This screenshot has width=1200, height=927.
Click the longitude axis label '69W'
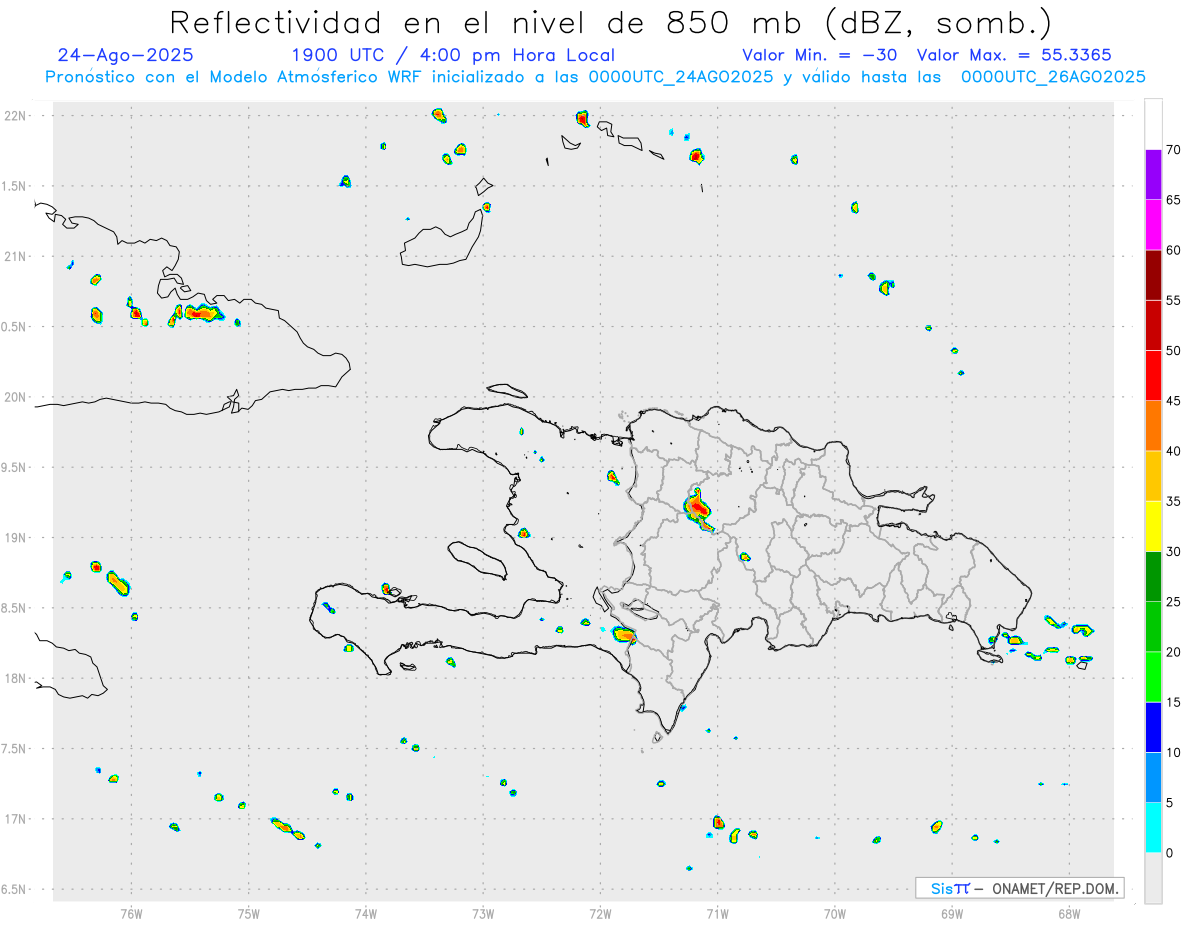coord(952,913)
